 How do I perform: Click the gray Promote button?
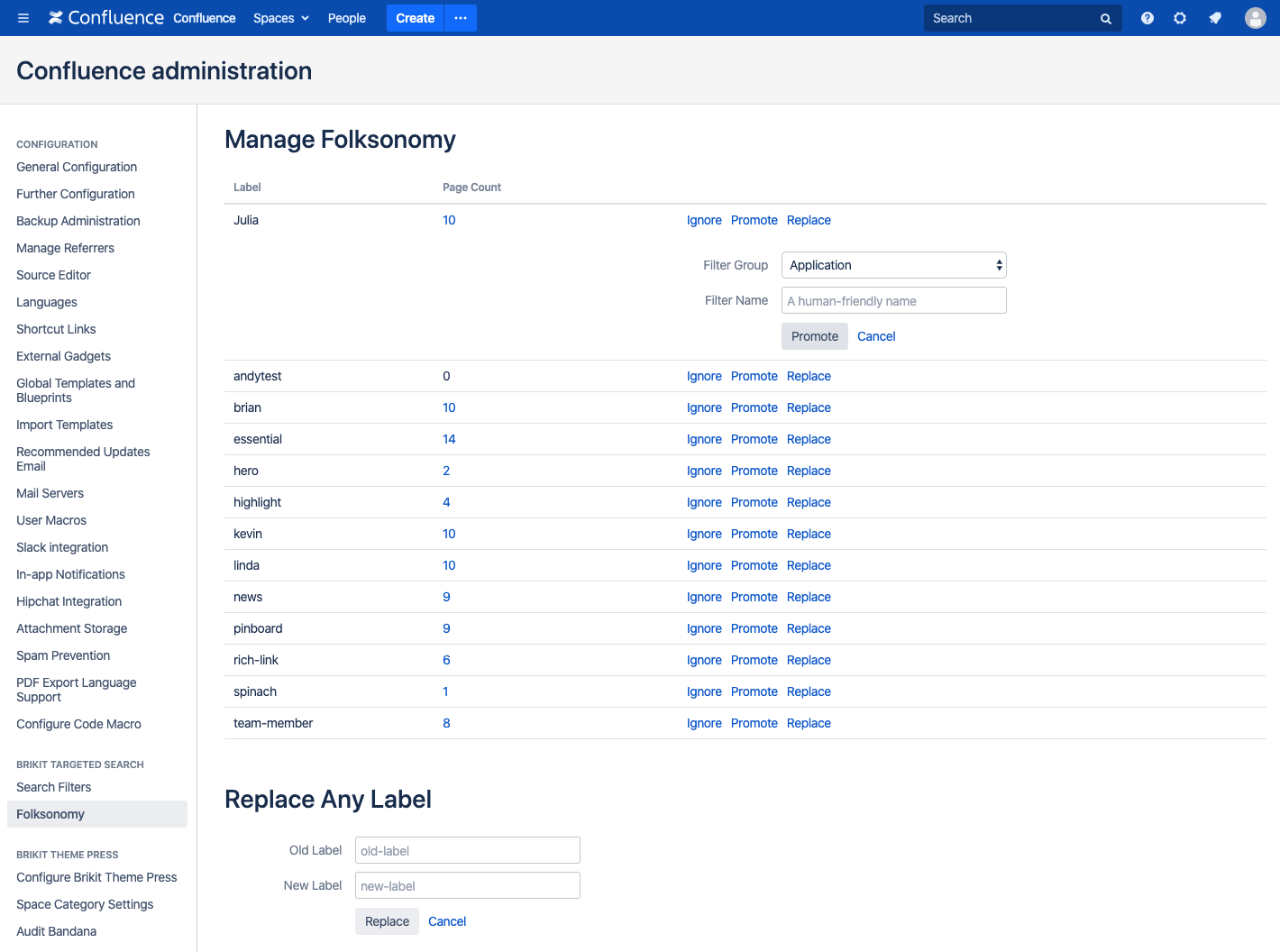[x=815, y=336]
